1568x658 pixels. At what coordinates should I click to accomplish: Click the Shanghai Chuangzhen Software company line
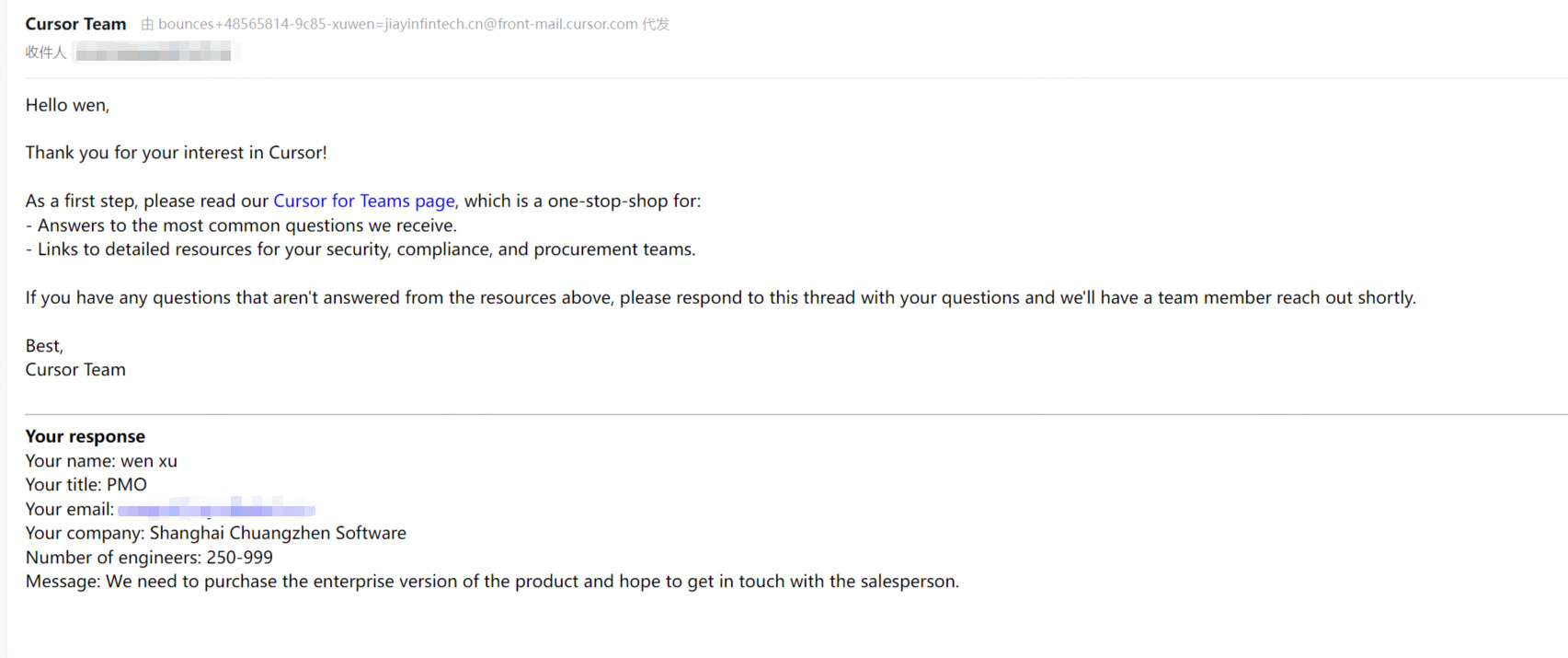click(x=215, y=534)
